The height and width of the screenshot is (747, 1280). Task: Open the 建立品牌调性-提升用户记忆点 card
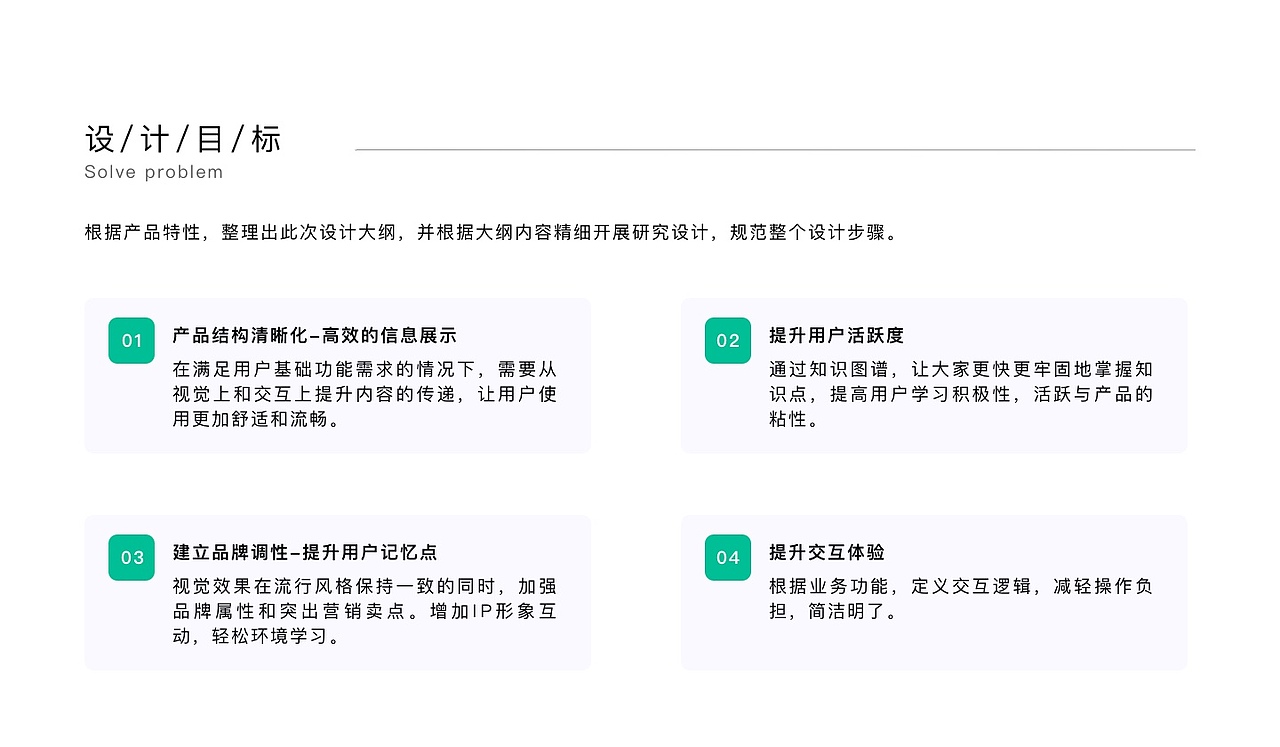coord(336,593)
